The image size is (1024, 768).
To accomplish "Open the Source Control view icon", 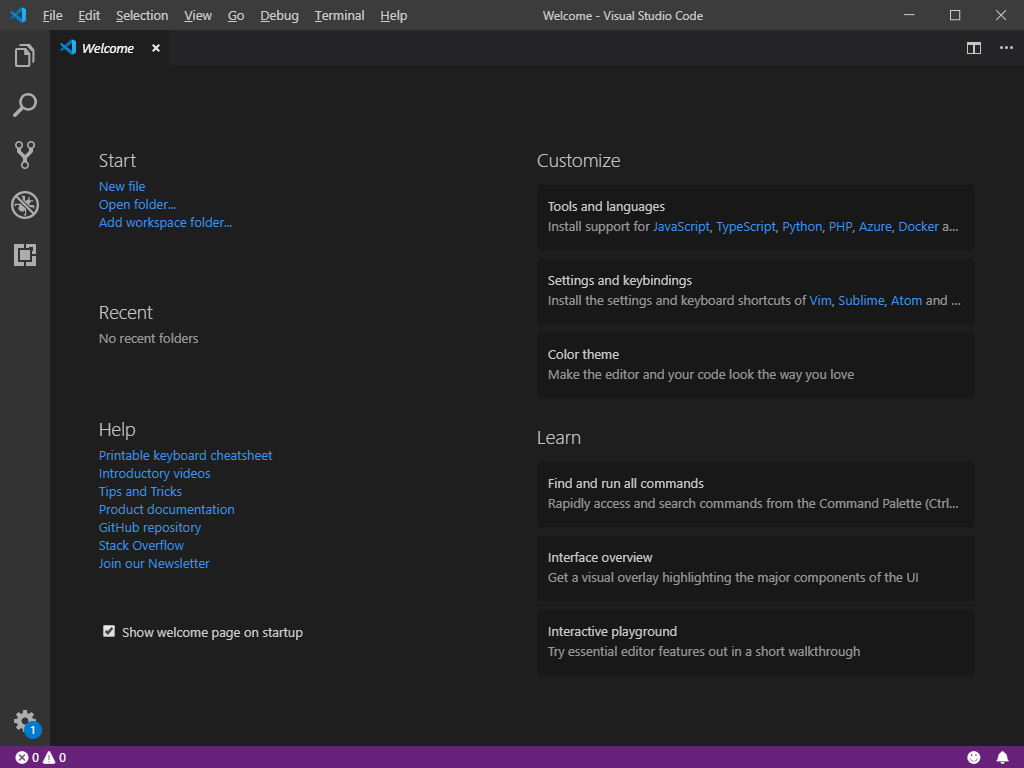I will (x=25, y=155).
